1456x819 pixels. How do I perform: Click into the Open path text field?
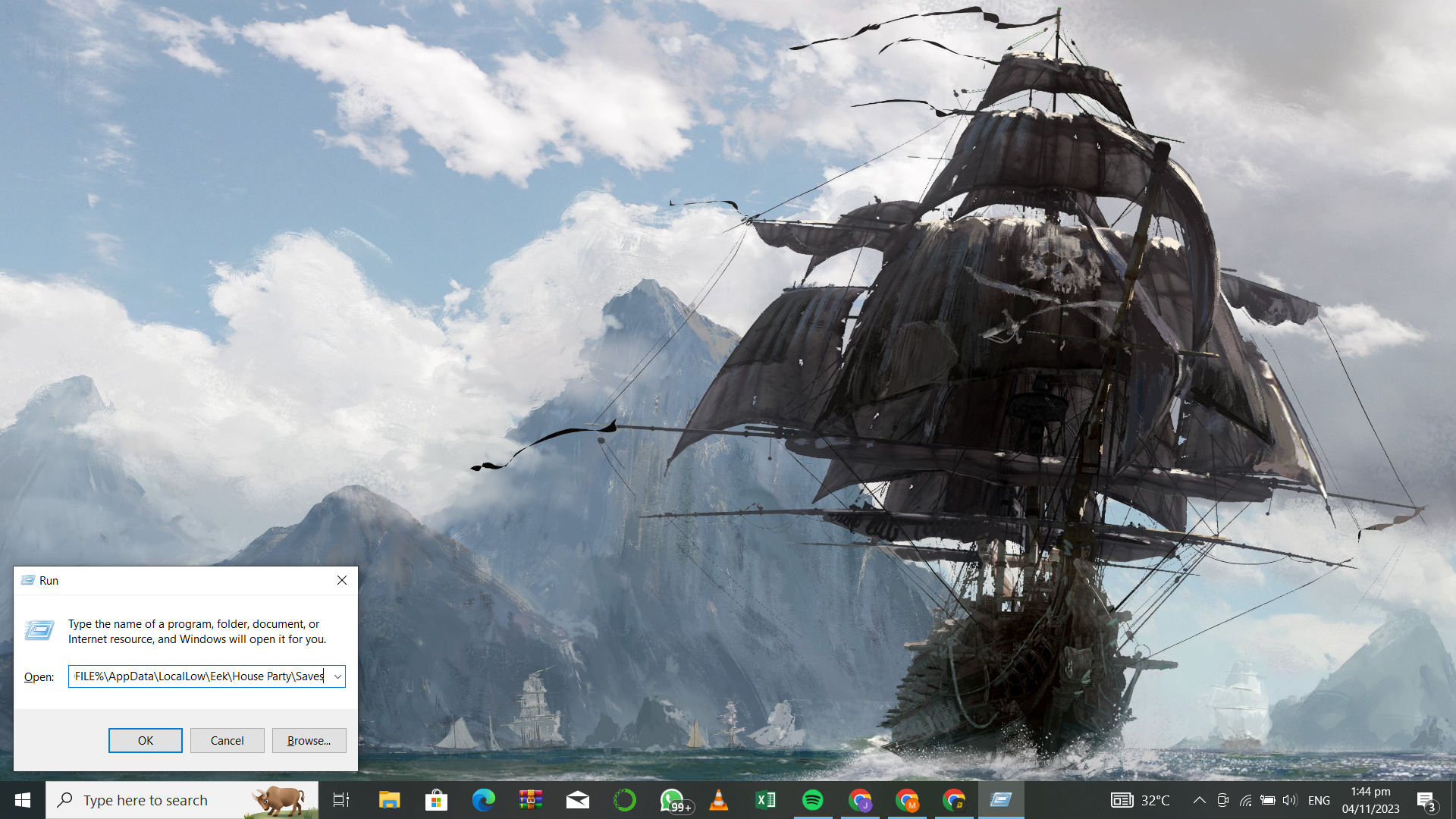click(199, 676)
